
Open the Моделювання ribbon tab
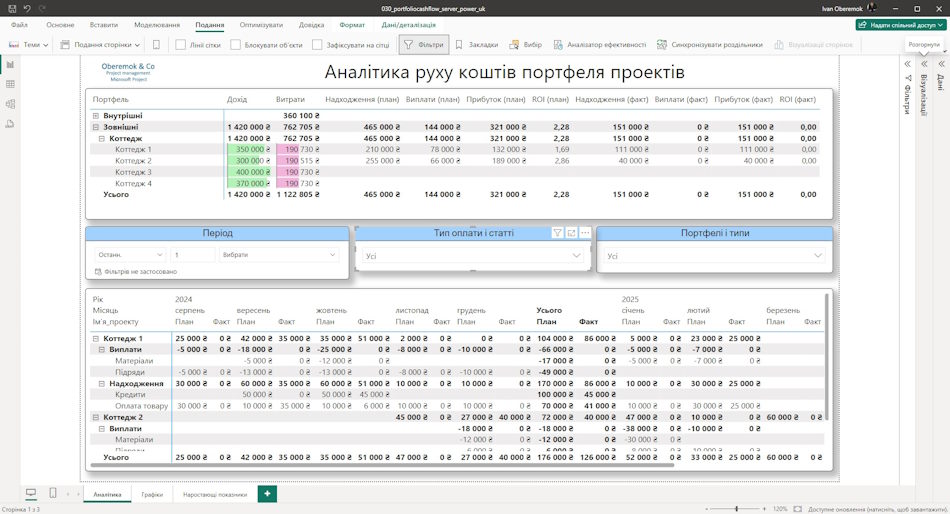(x=157, y=25)
